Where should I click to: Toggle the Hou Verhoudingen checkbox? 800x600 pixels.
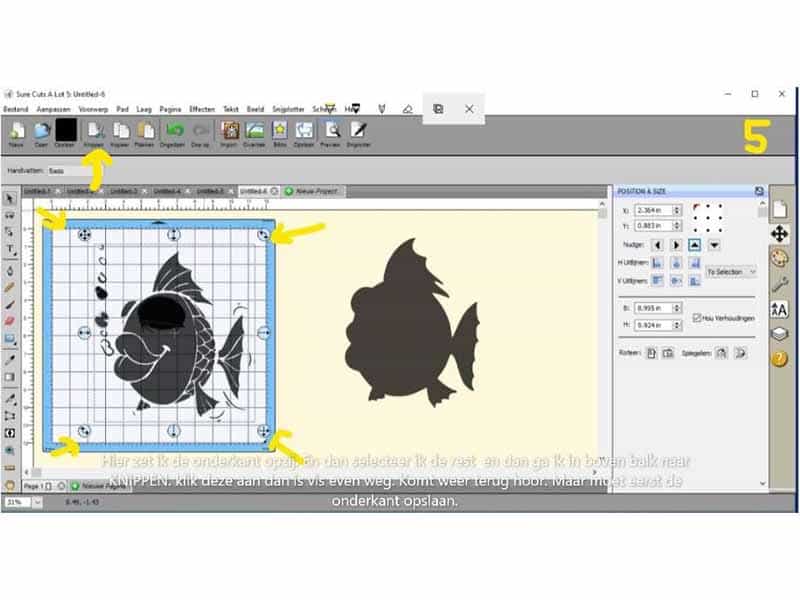click(697, 318)
